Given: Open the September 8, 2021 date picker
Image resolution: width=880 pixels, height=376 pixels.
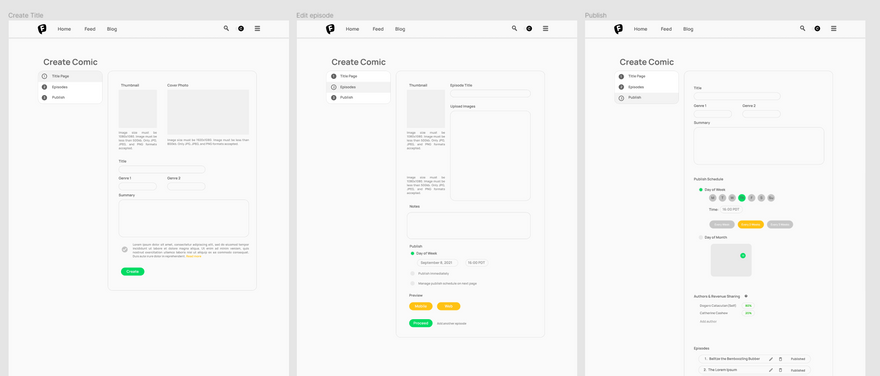Looking at the screenshot, I should point(437,263).
